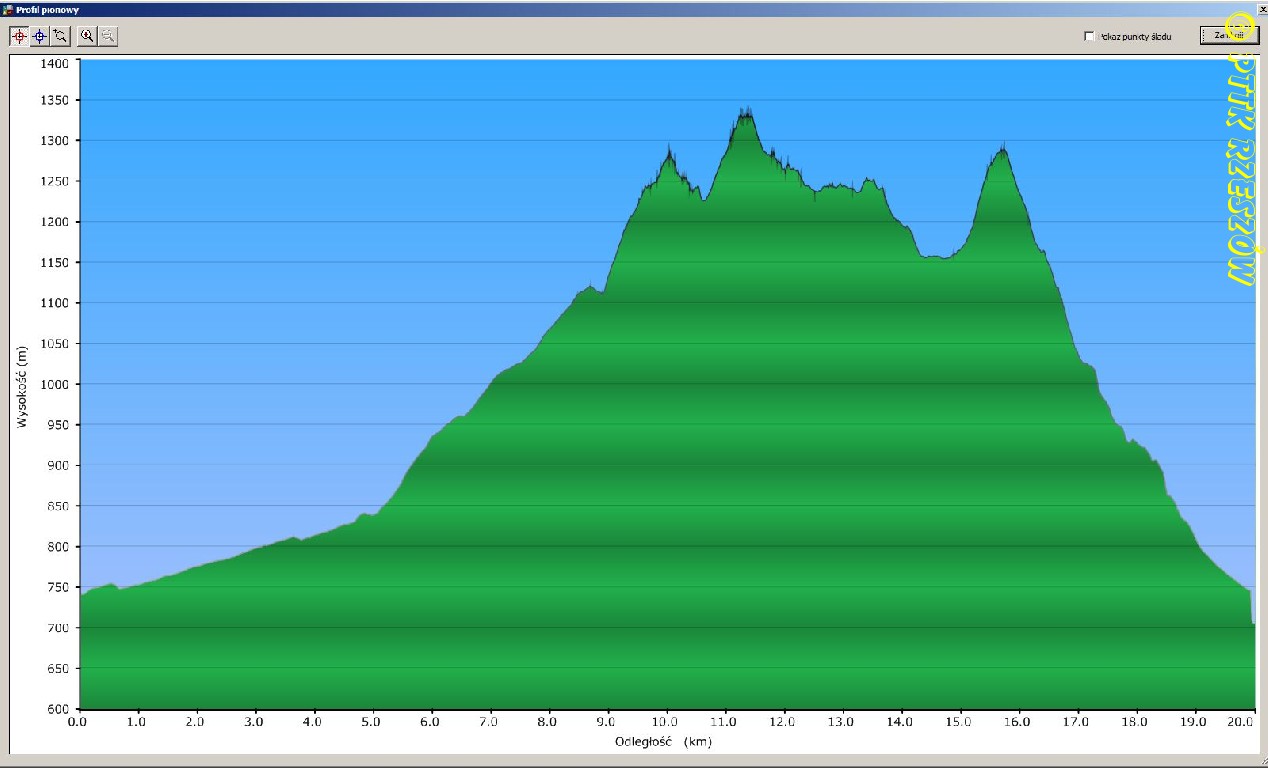Click the 'Odległość (km)' axis label

(x=663, y=741)
